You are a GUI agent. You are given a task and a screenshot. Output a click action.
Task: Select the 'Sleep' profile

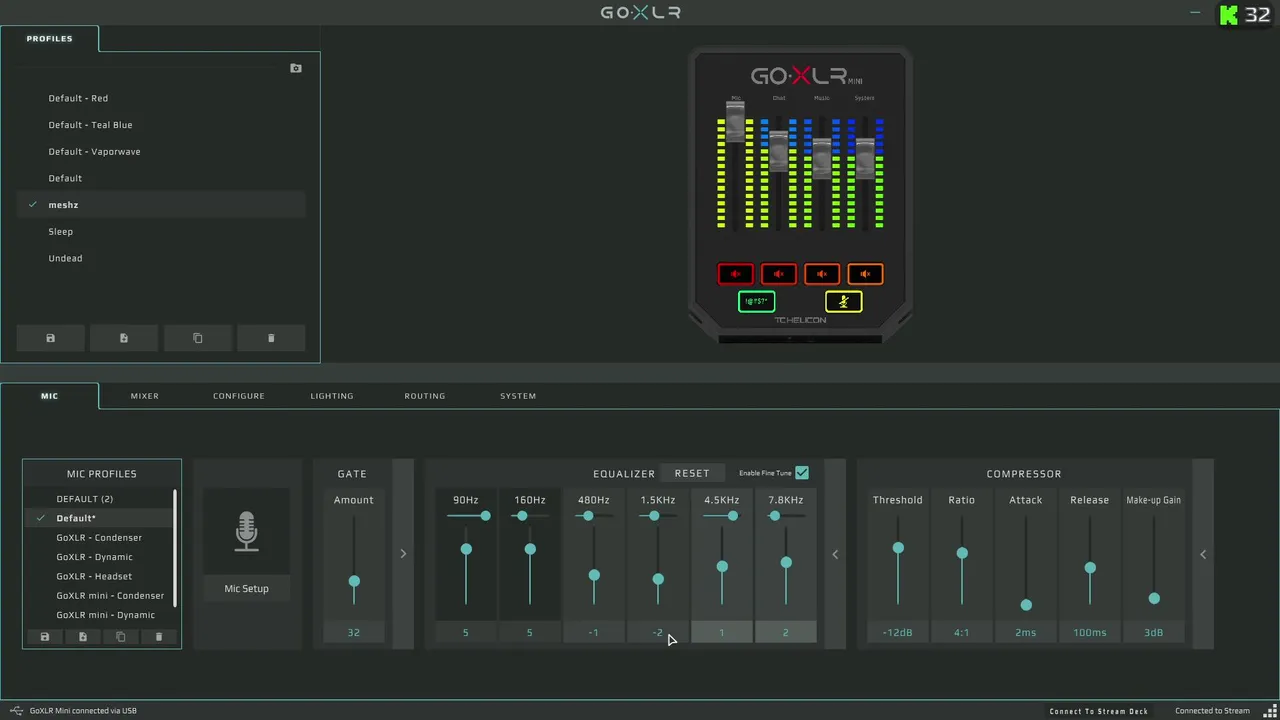click(161, 231)
